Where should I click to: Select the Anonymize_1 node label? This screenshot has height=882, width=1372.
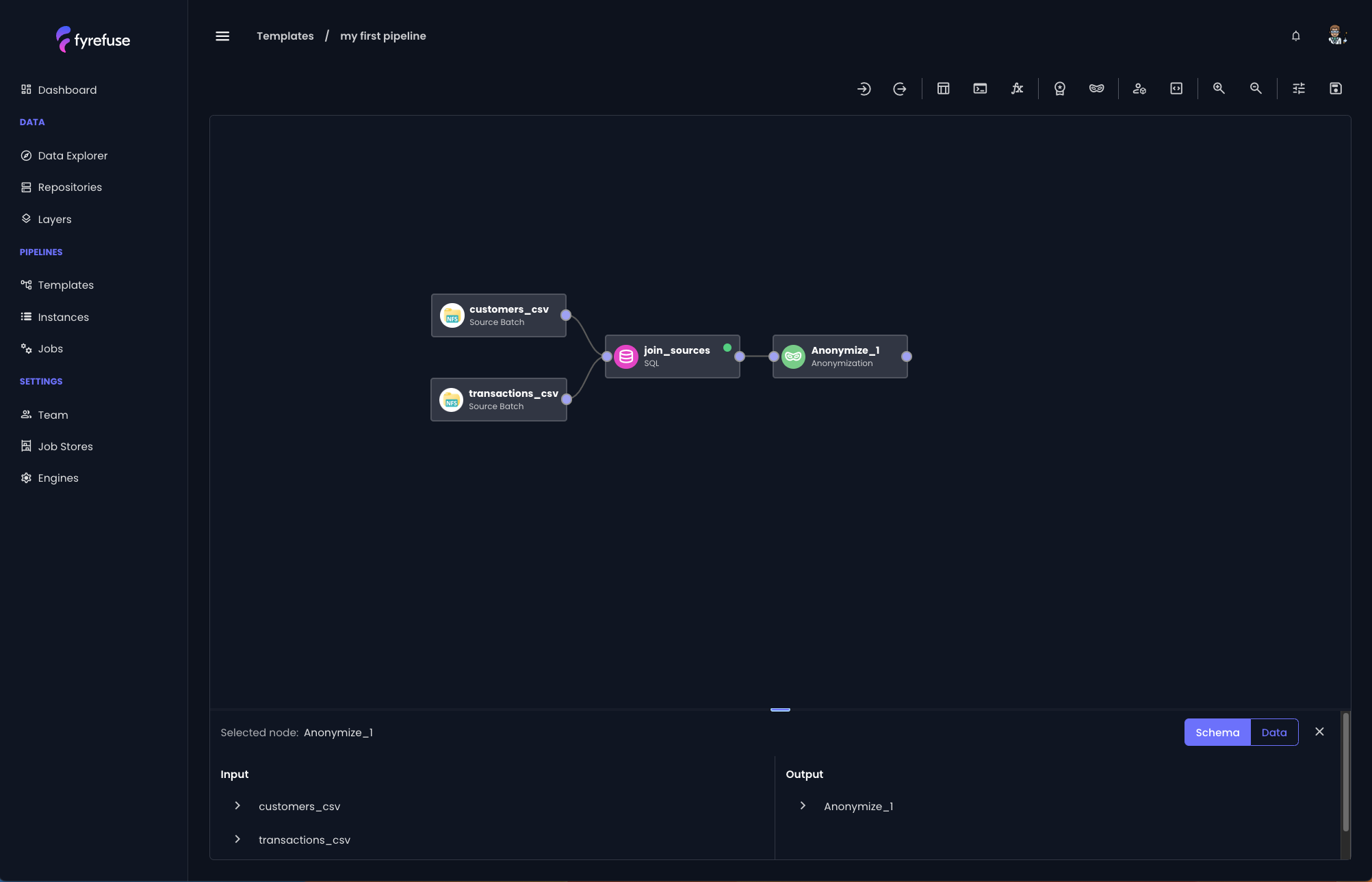click(845, 350)
